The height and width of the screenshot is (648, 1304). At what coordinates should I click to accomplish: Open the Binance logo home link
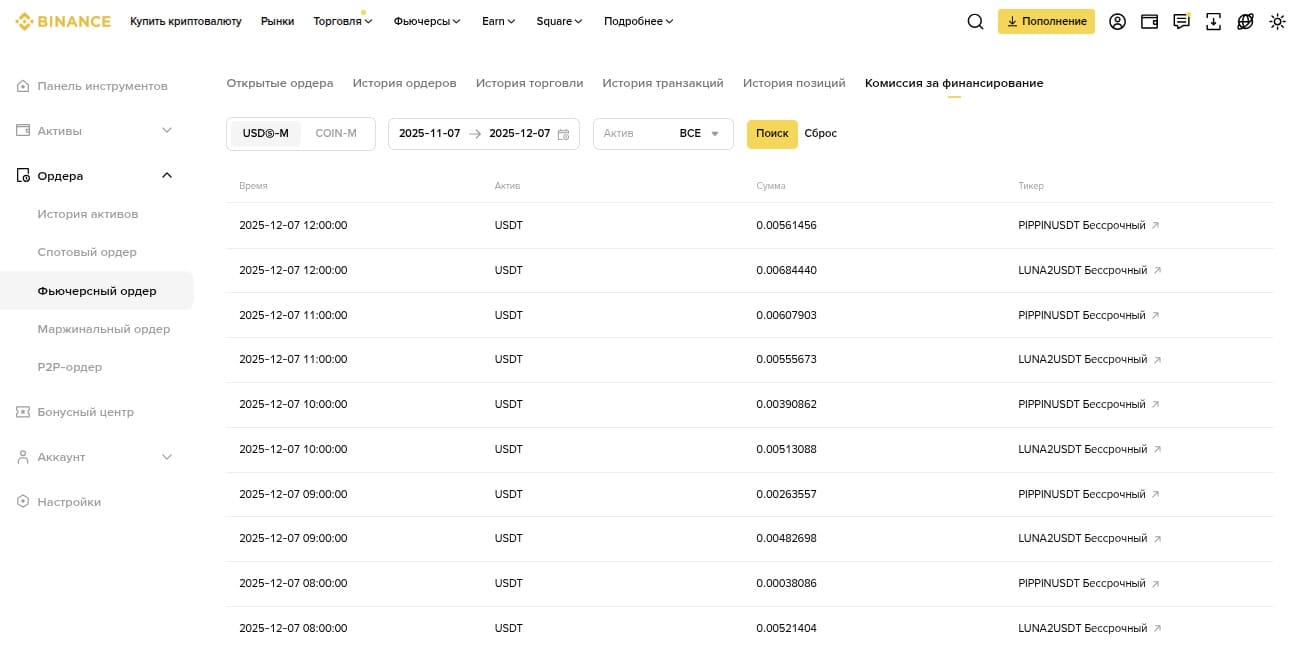pyautogui.click(x=63, y=21)
